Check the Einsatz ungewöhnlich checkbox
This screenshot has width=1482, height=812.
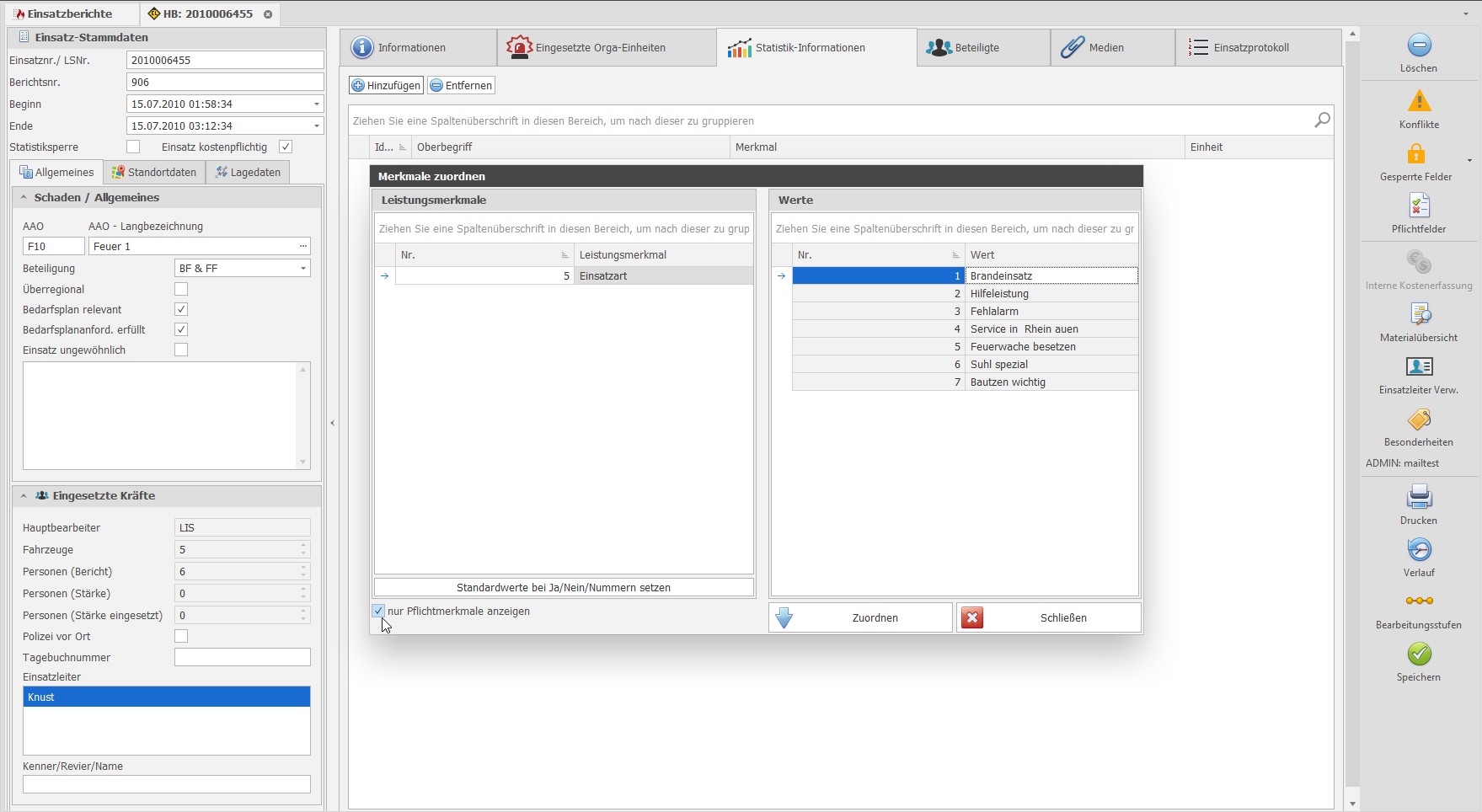click(x=181, y=350)
